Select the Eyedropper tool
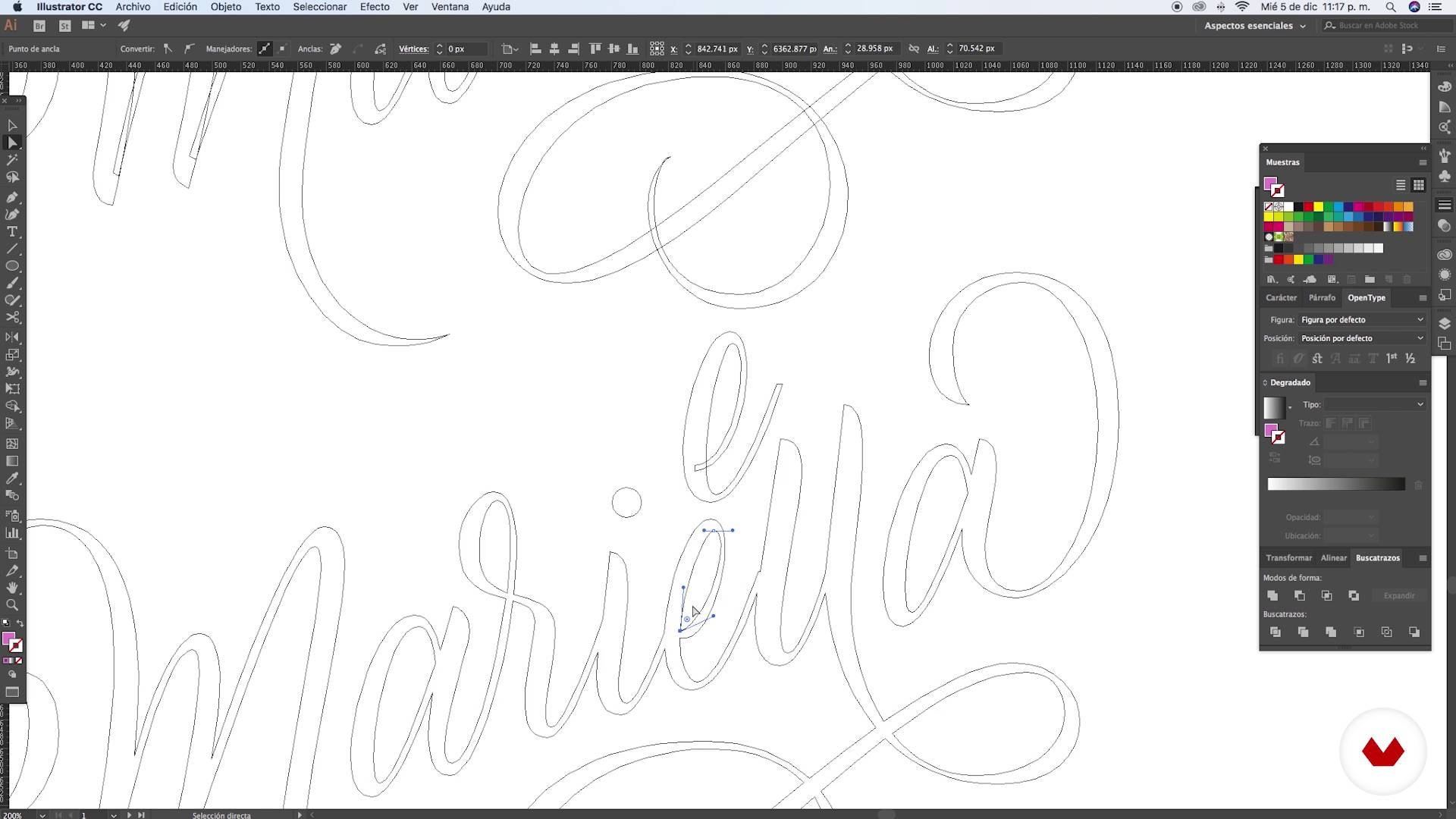 point(12,479)
